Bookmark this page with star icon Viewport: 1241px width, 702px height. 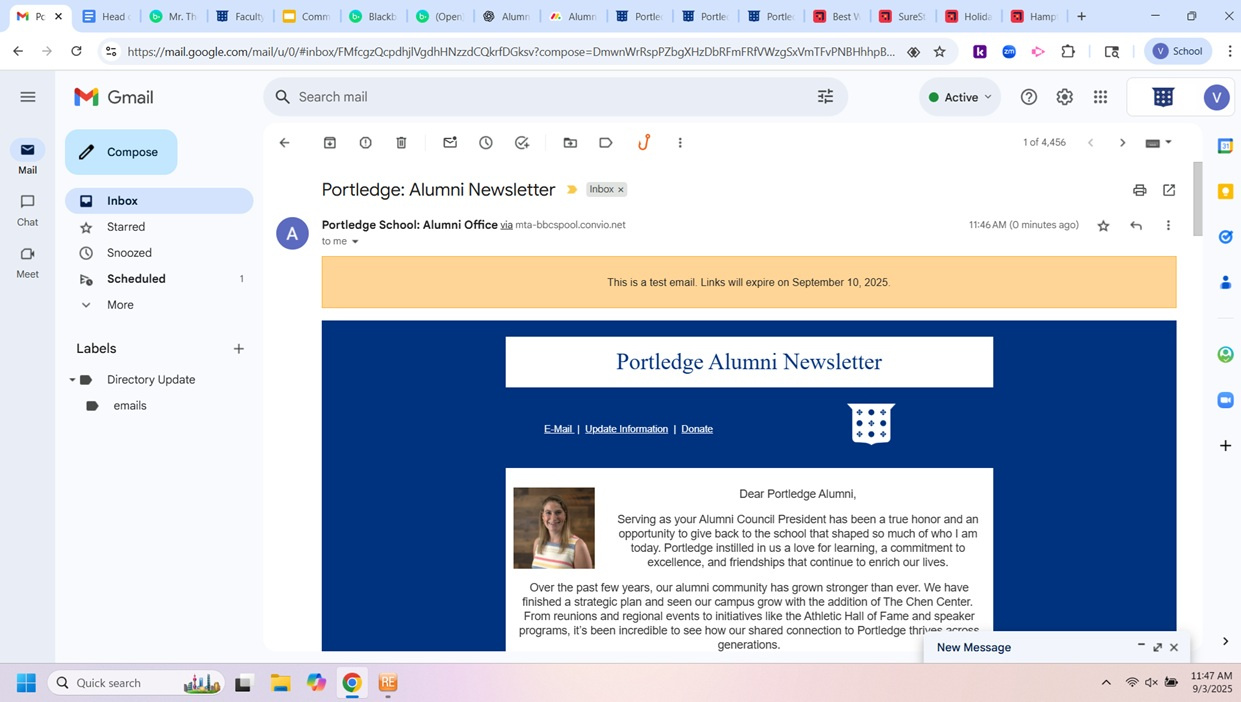tap(940, 52)
